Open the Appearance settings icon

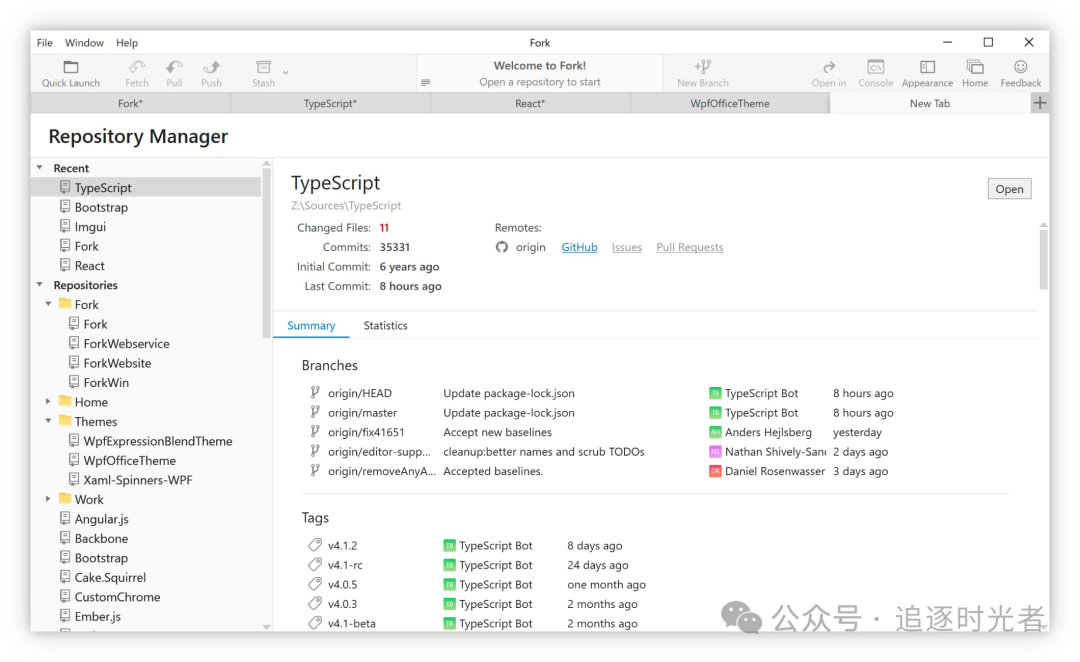click(927, 68)
